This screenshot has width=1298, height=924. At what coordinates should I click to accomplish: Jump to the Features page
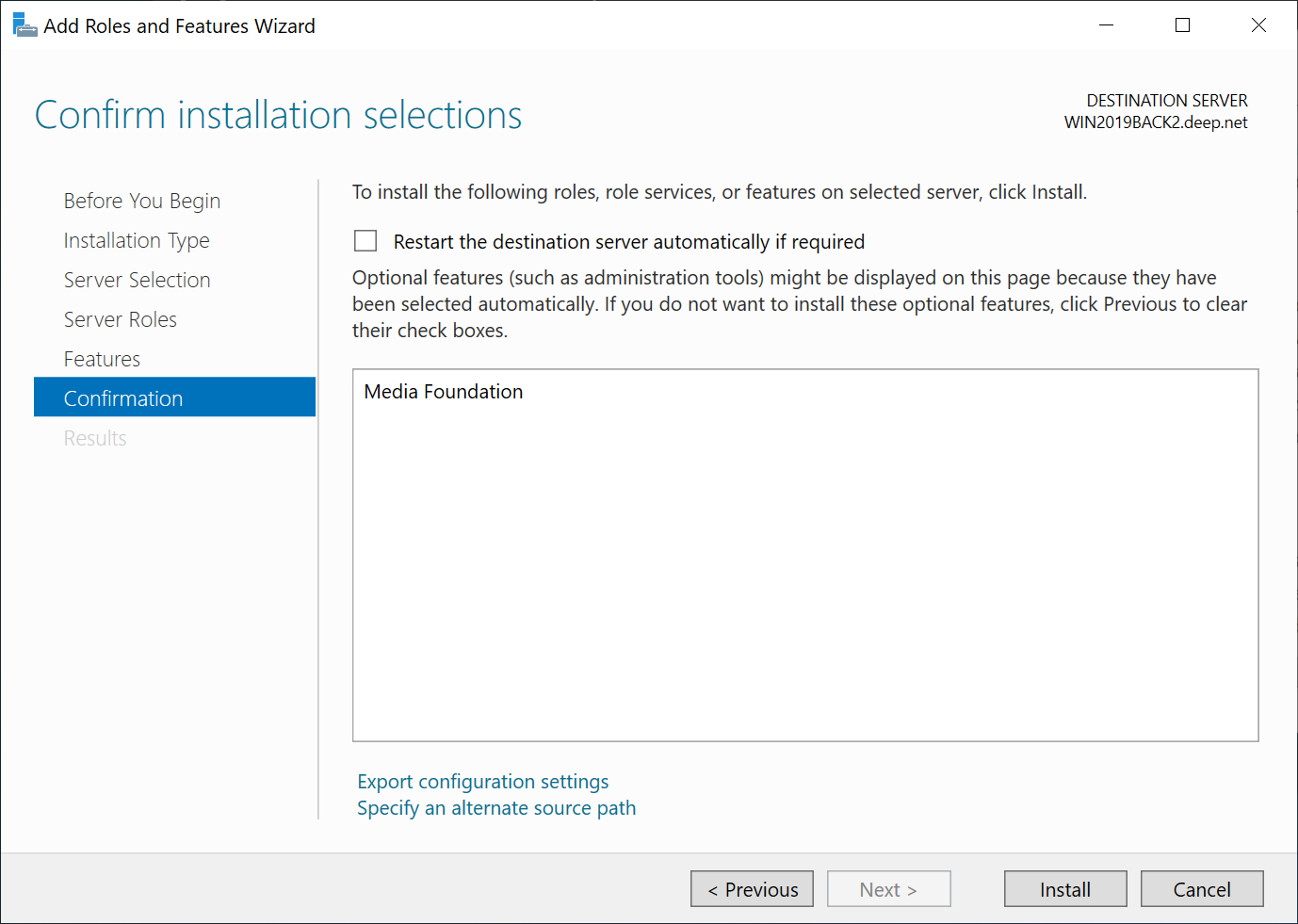[102, 359]
